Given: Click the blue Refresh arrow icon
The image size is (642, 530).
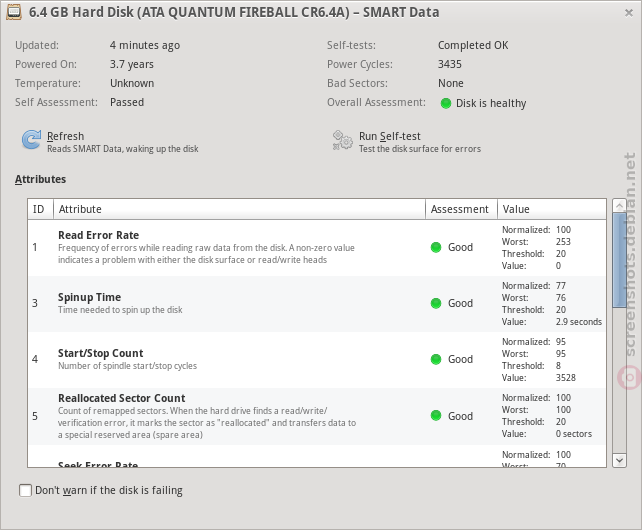Looking at the screenshot, I should (x=31, y=140).
